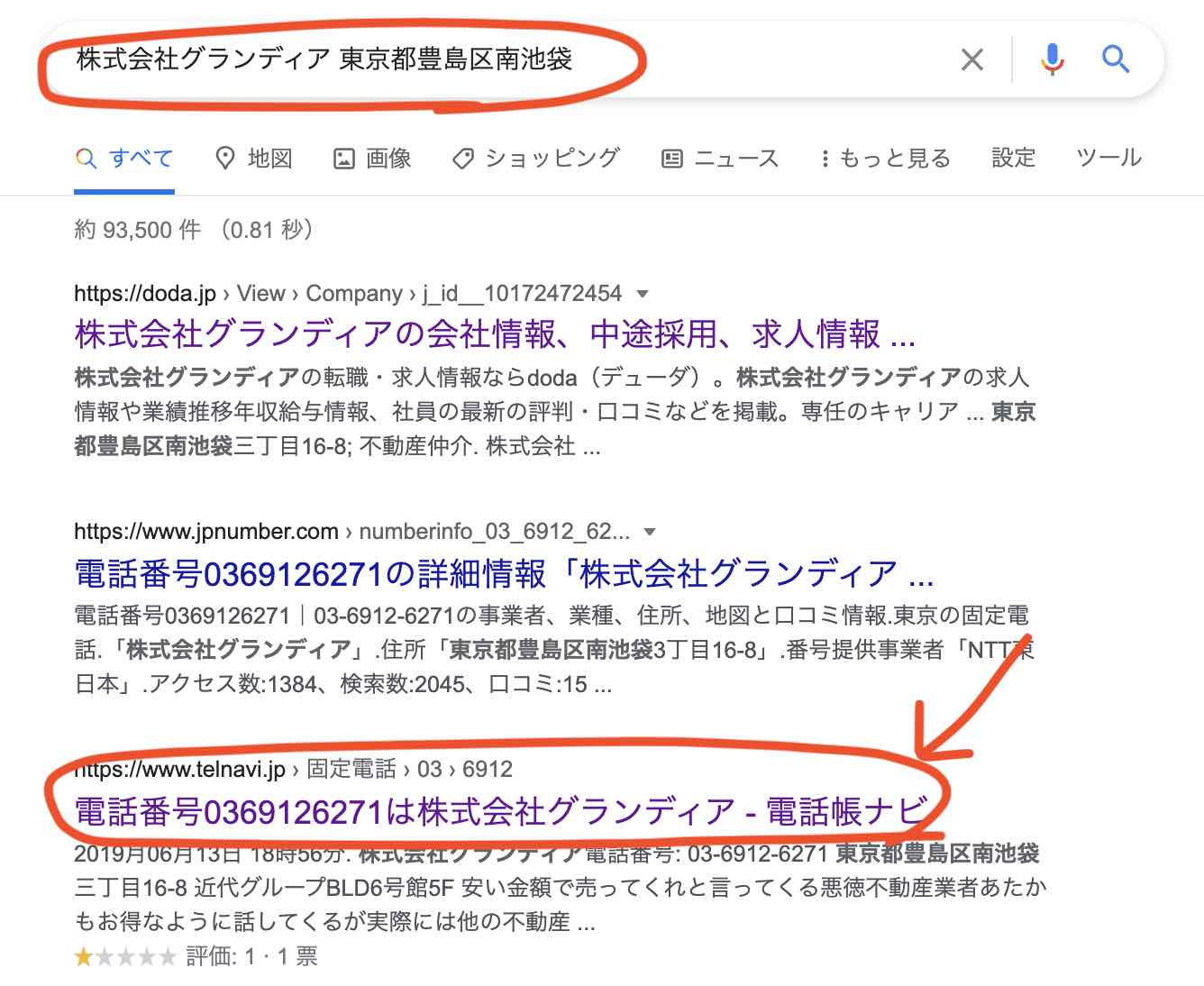Click the three-dot icon beside もっと見る
The height and width of the screenshot is (986, 1204).
pyautogui.click(x=825, y=159)
